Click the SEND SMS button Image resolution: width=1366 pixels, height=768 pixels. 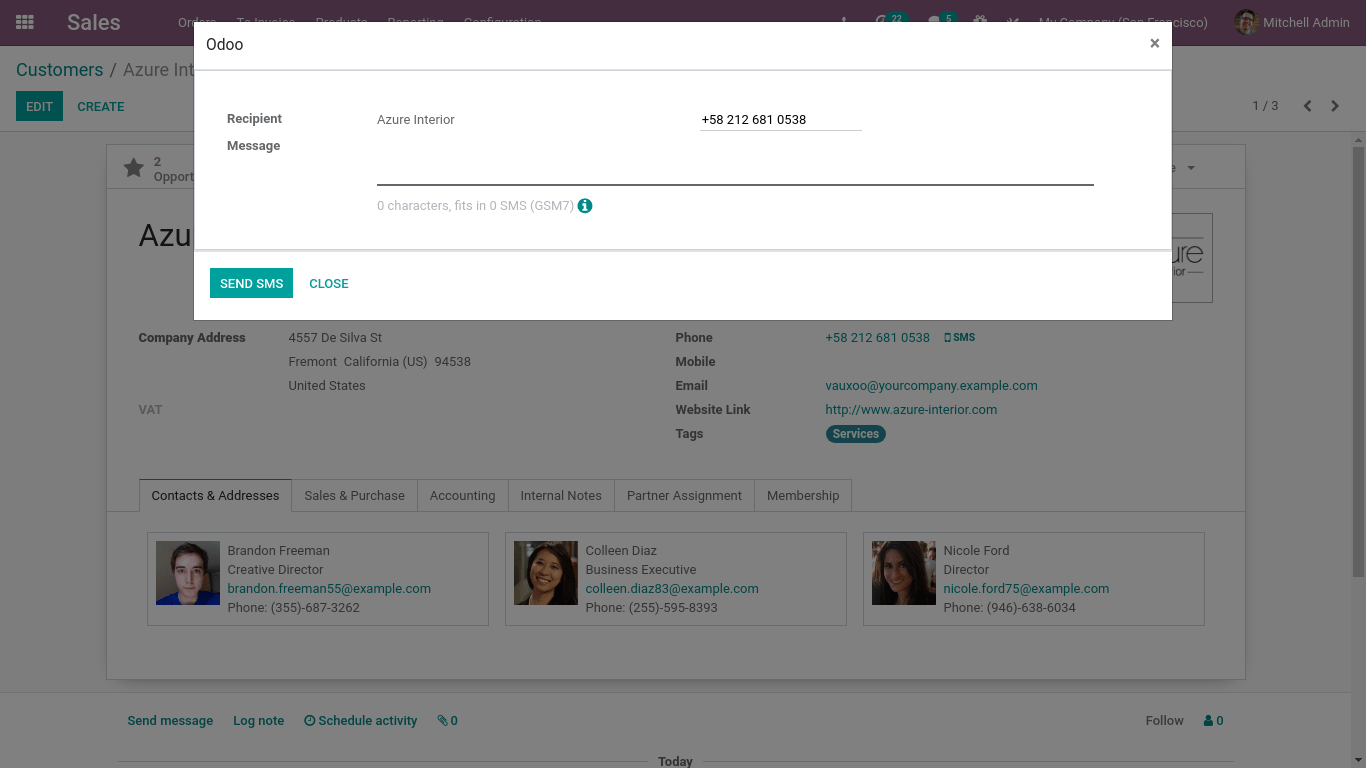251,283
